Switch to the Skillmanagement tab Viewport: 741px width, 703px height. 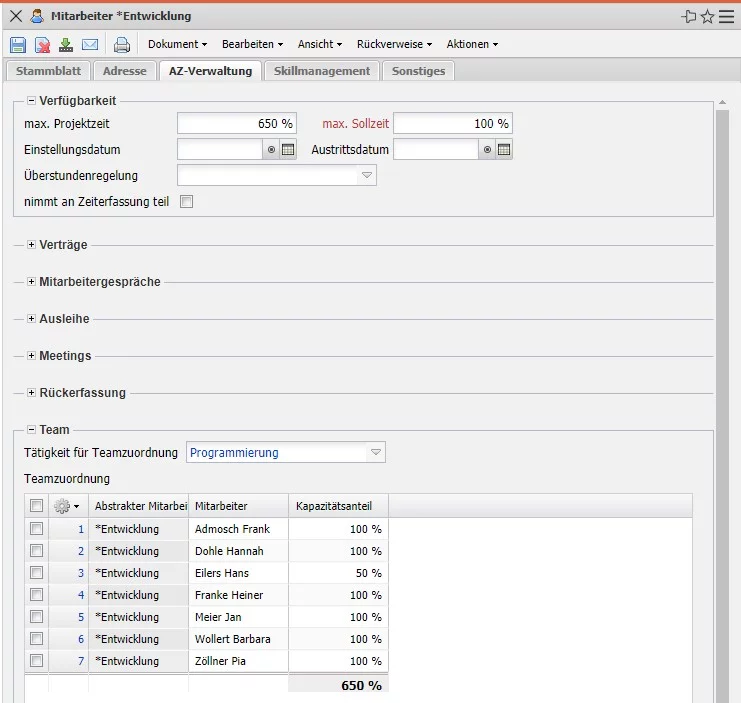coord(322,71)
